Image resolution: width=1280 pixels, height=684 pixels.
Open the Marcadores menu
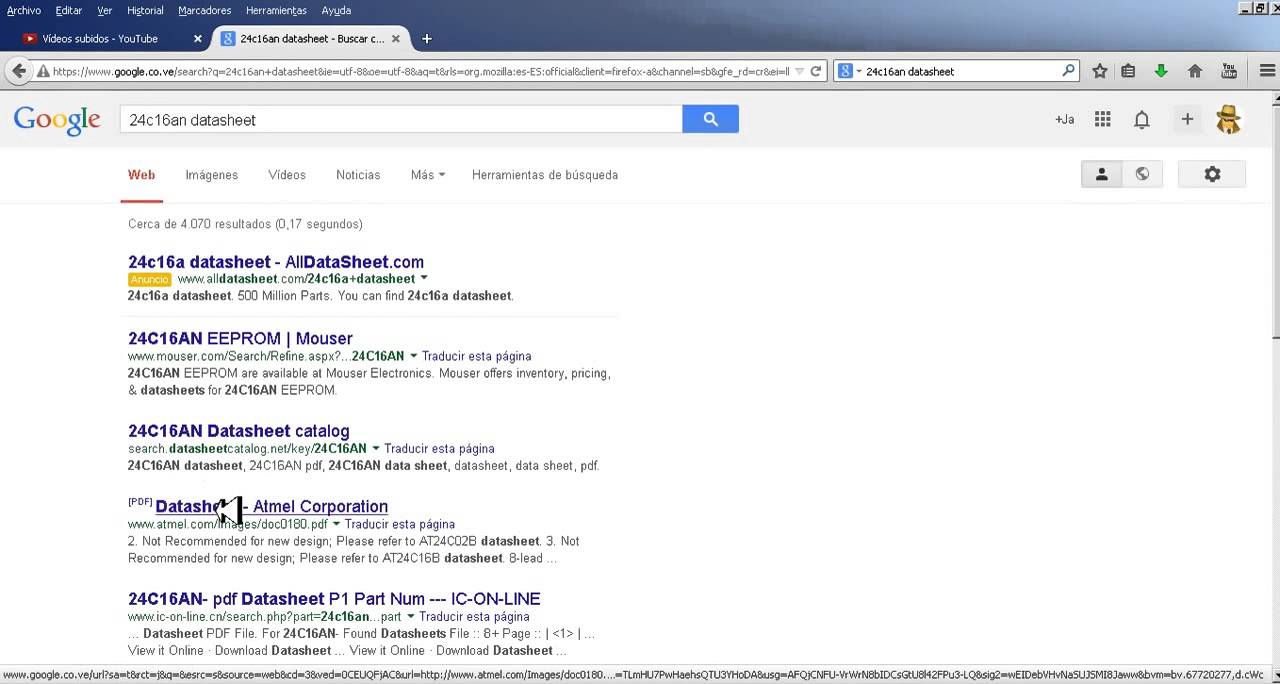pyautogui.click(x=204, y=10)
